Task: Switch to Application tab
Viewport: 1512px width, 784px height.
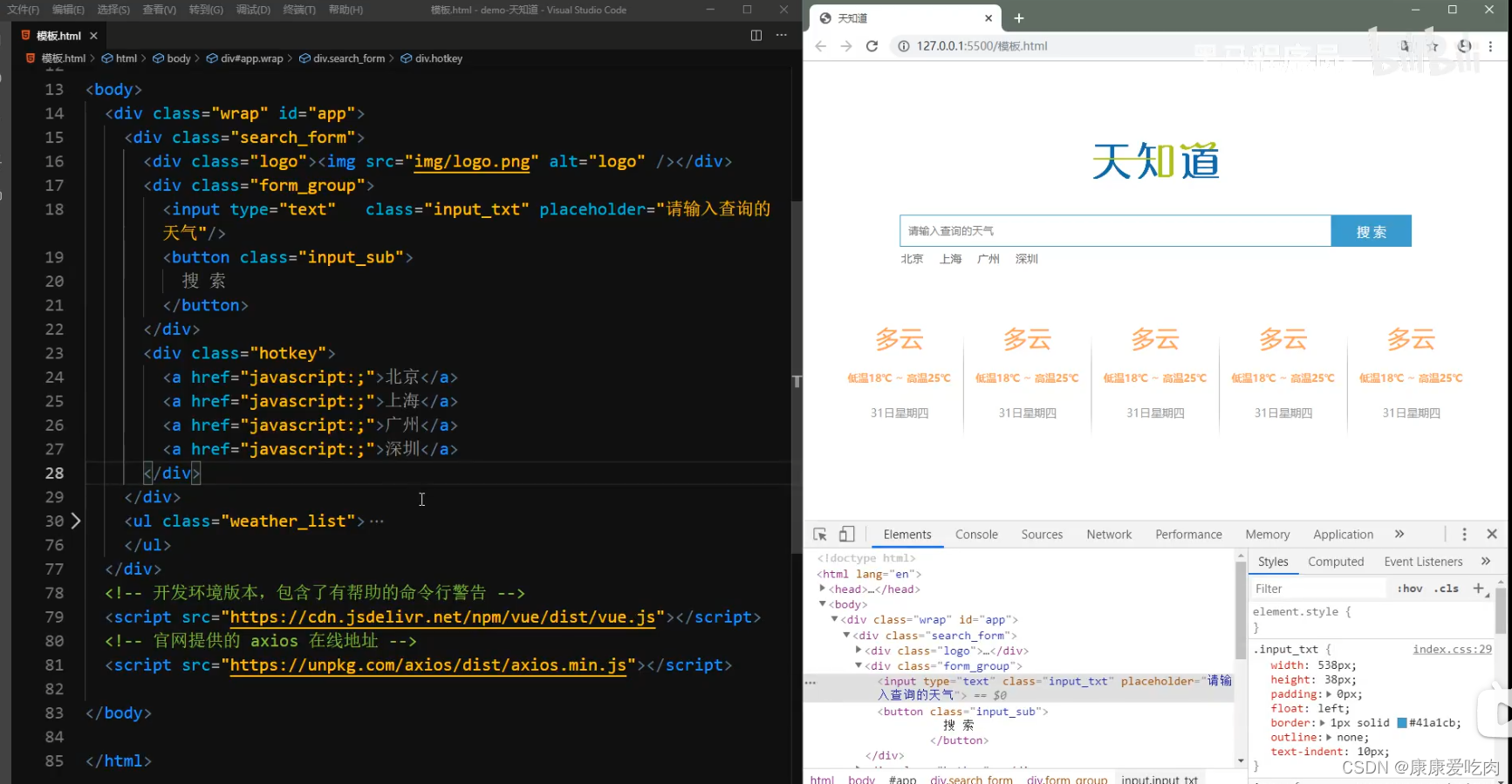Action: pos(1343,535)
